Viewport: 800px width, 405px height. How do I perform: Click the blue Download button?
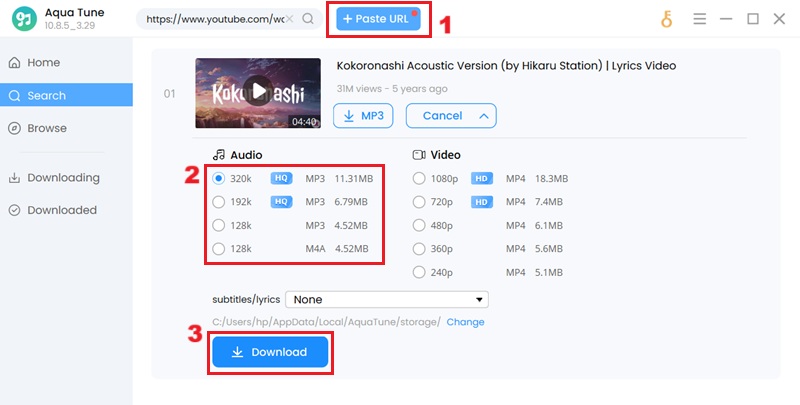[270, 352]
